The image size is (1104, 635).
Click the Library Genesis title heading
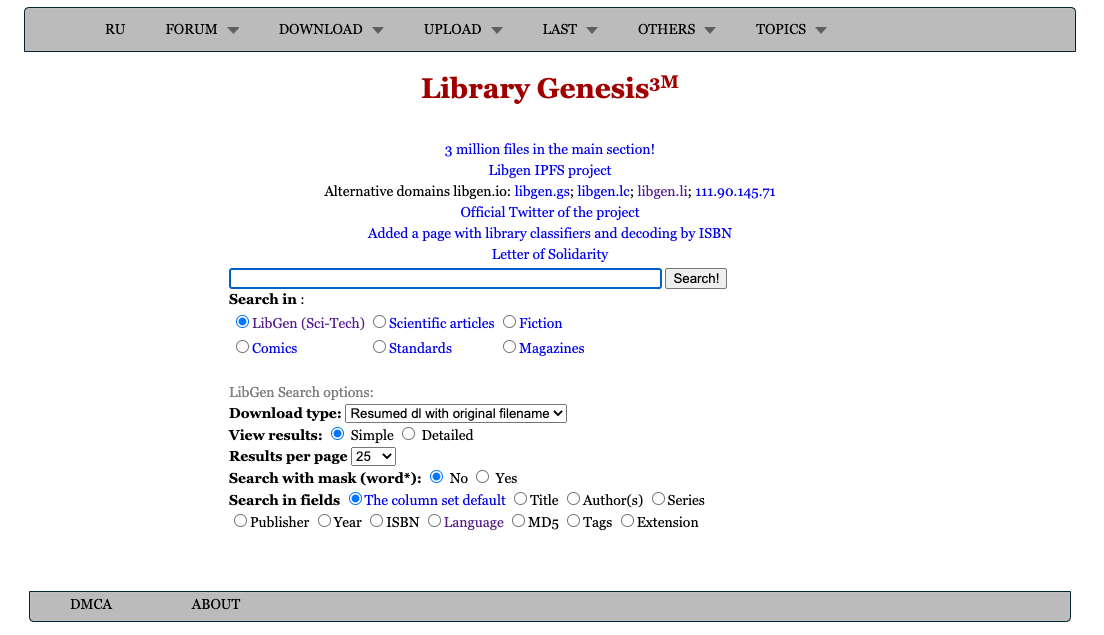point(550,88)
